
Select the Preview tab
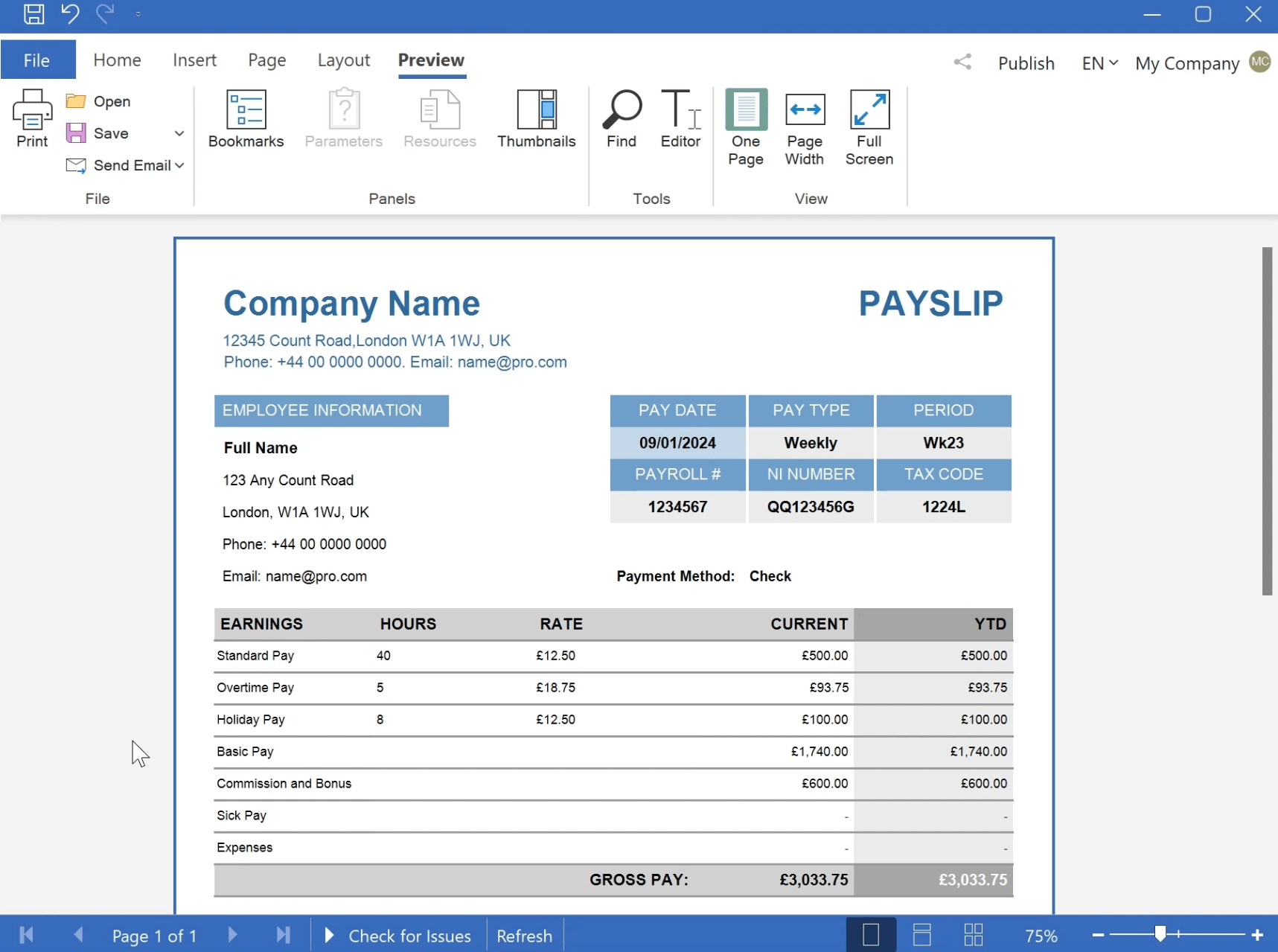click(x=431, y=60)
